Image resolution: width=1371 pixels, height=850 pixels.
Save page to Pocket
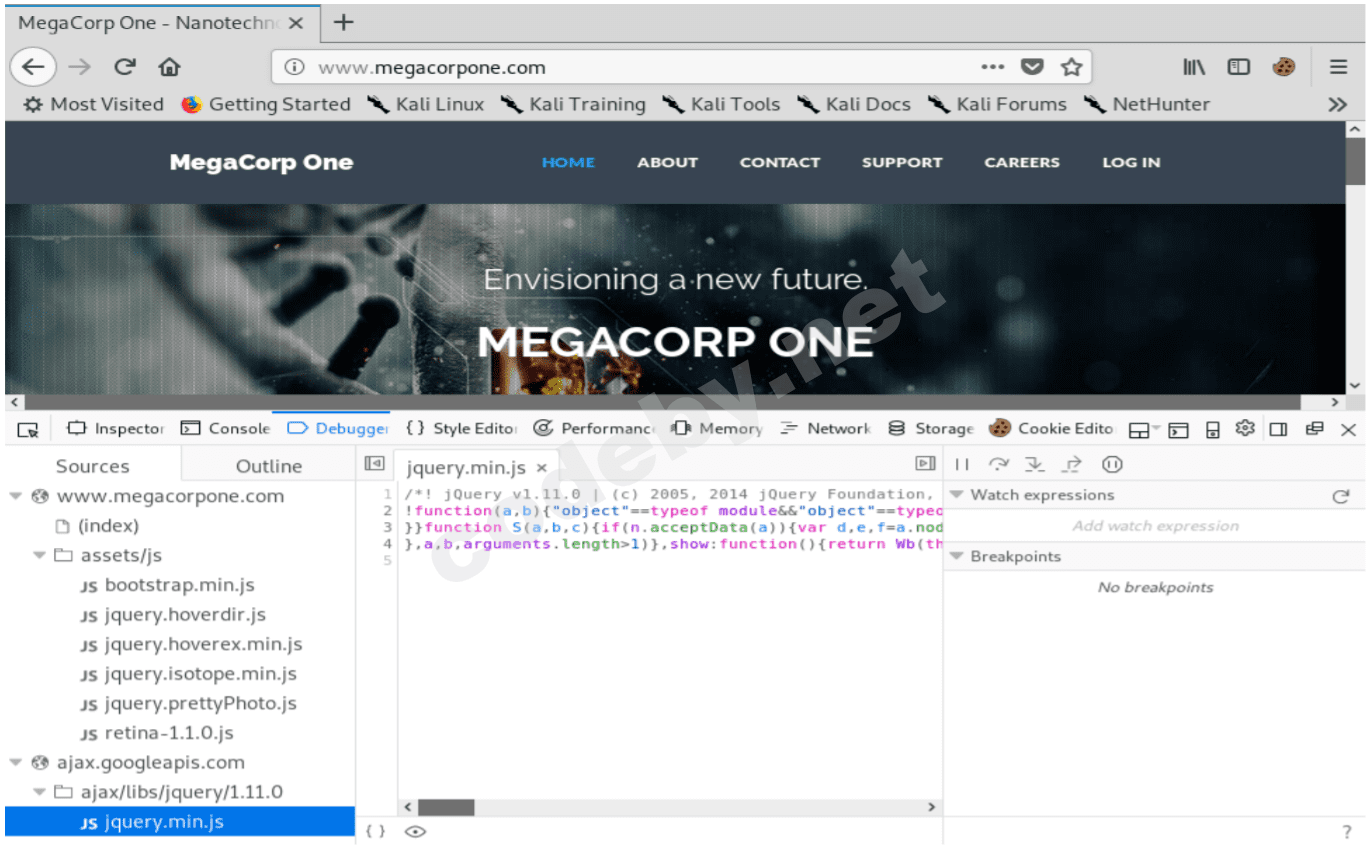tap(1032, 67)
